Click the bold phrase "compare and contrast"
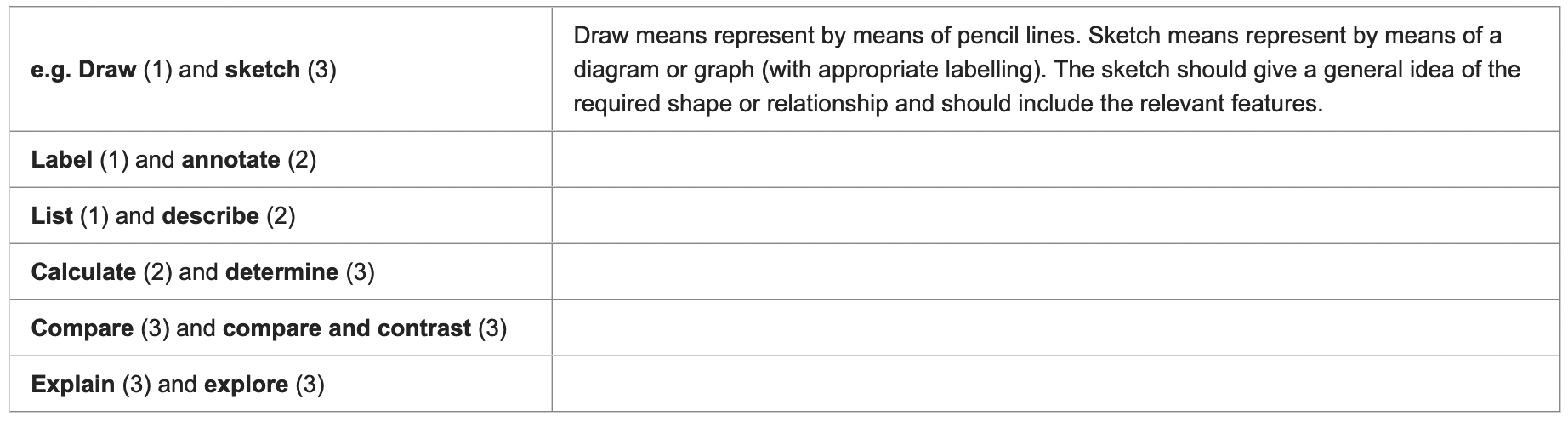The image size is (1568, 422). coord(346,328)
